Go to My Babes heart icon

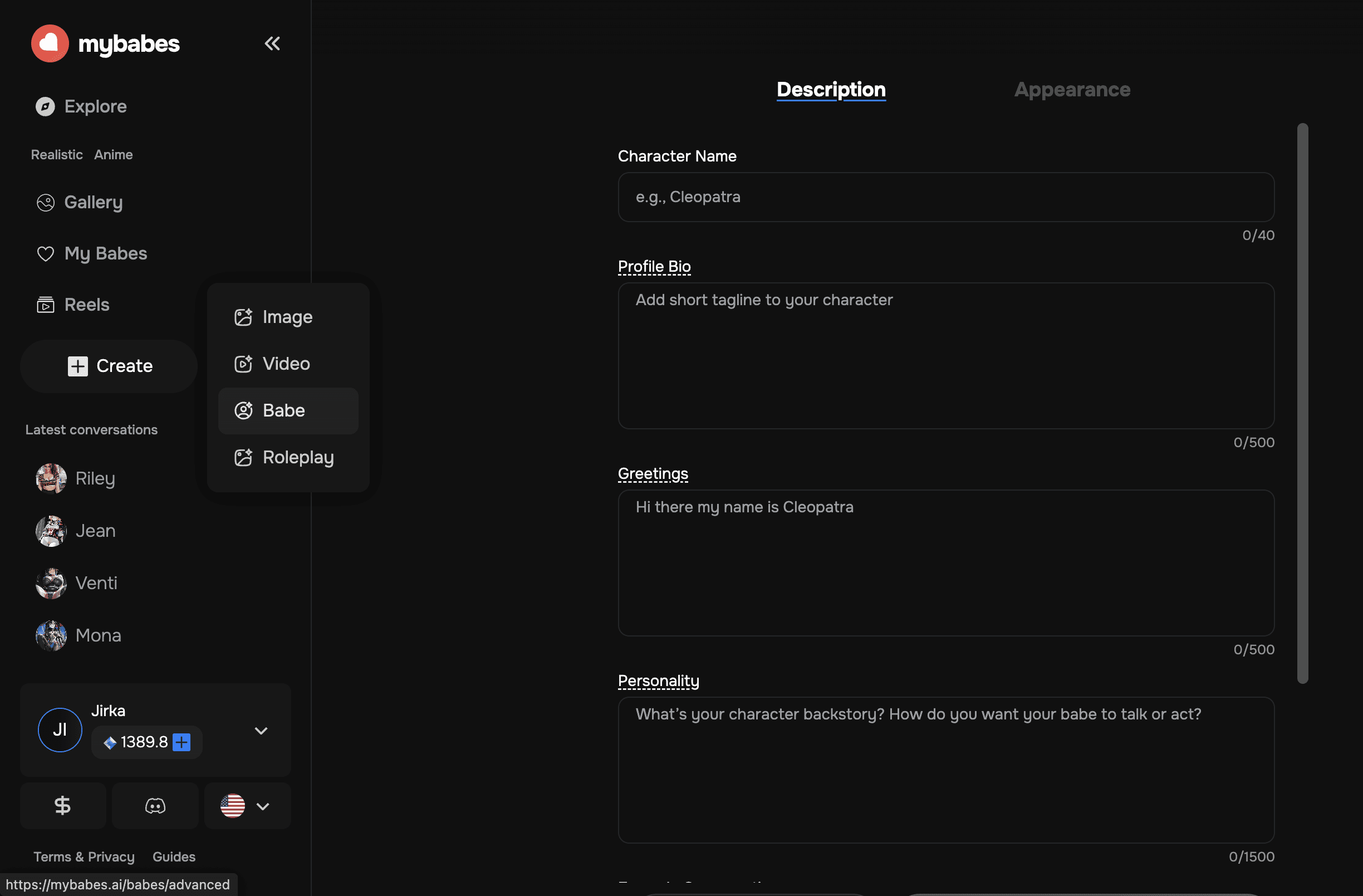[45, 254]
